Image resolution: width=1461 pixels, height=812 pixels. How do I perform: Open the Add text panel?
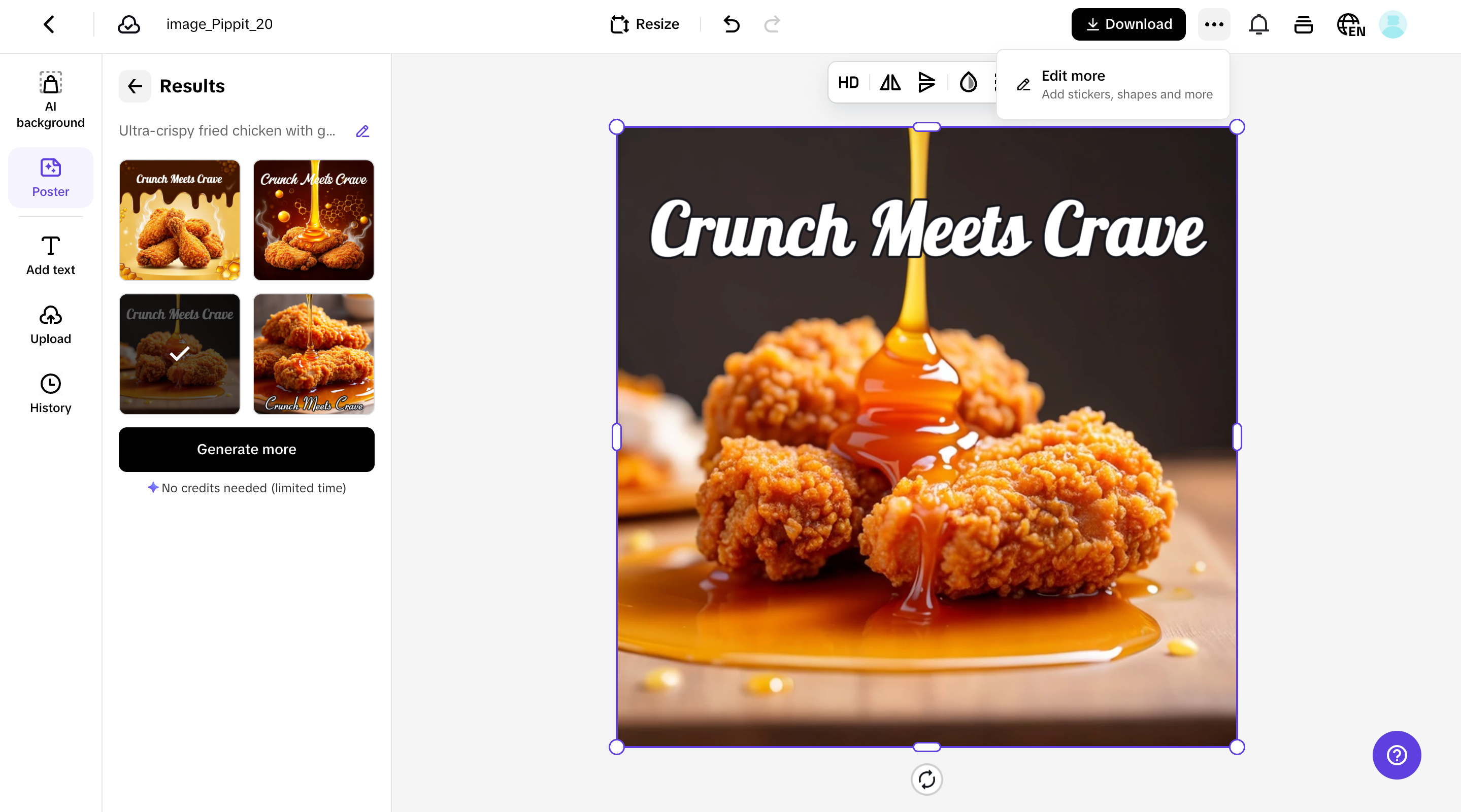(x=50, y=254)
